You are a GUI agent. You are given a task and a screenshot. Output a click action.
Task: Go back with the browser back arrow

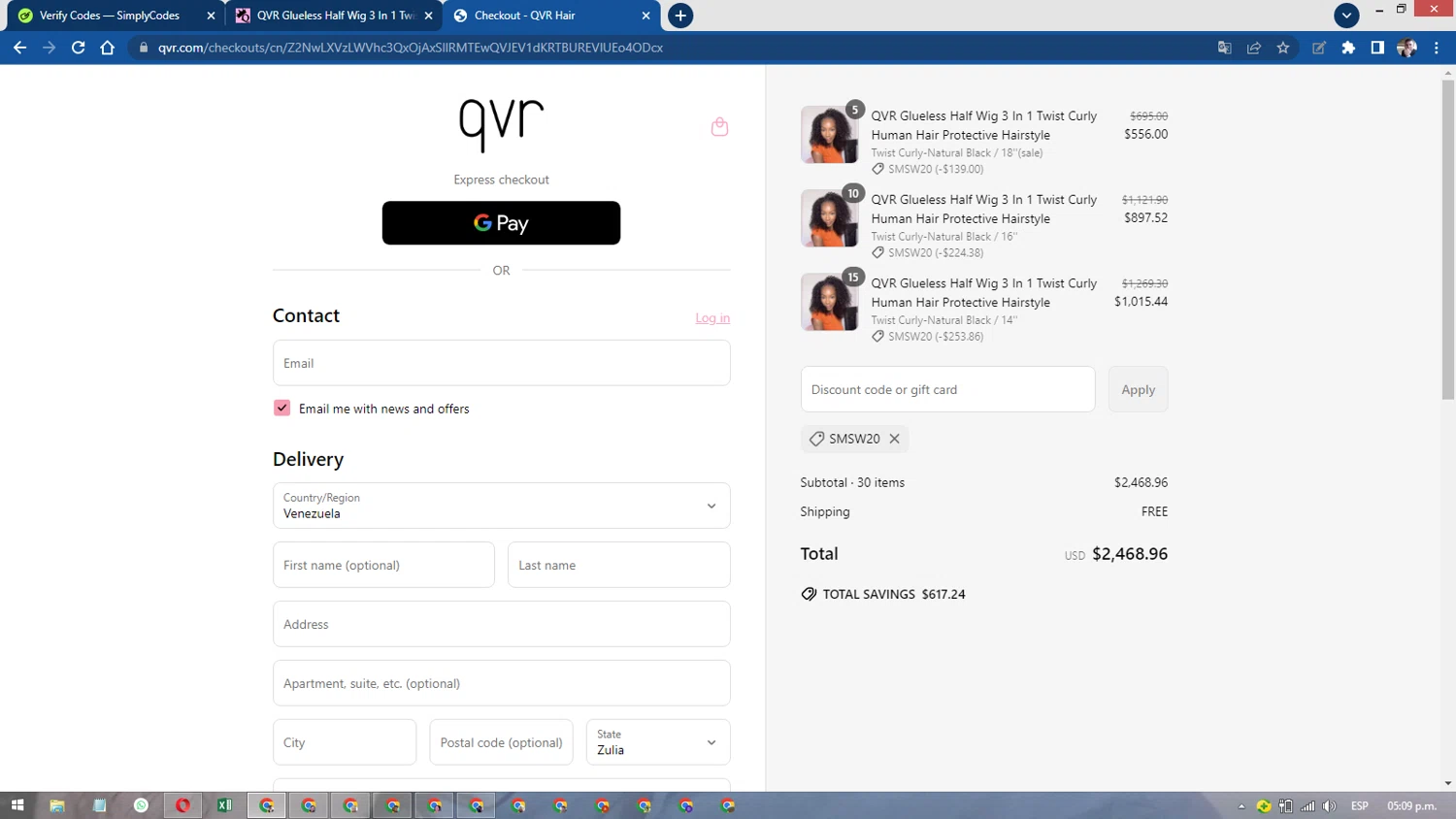19,48
